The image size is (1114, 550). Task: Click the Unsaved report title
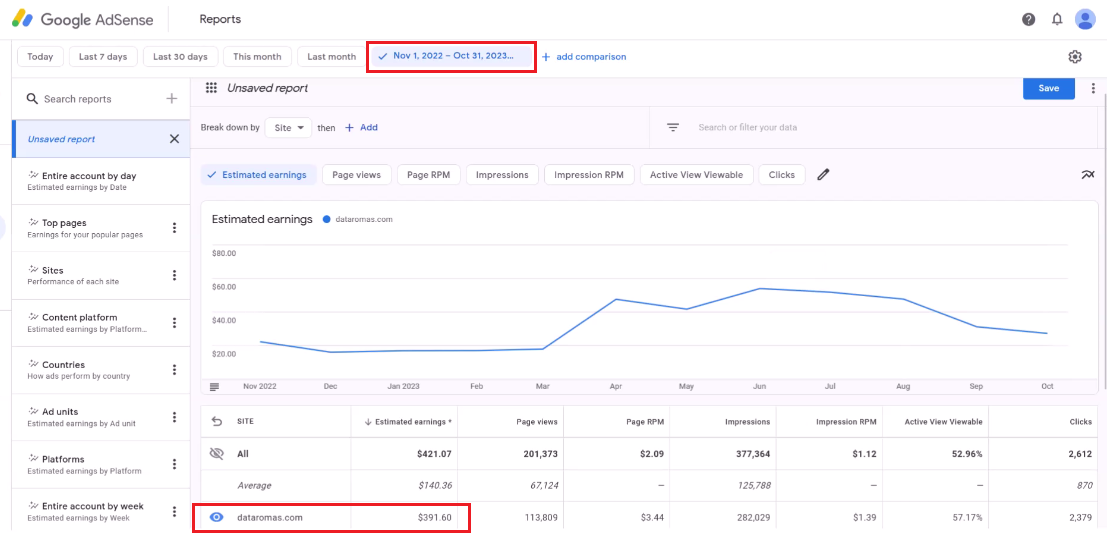tap(267, 88)
